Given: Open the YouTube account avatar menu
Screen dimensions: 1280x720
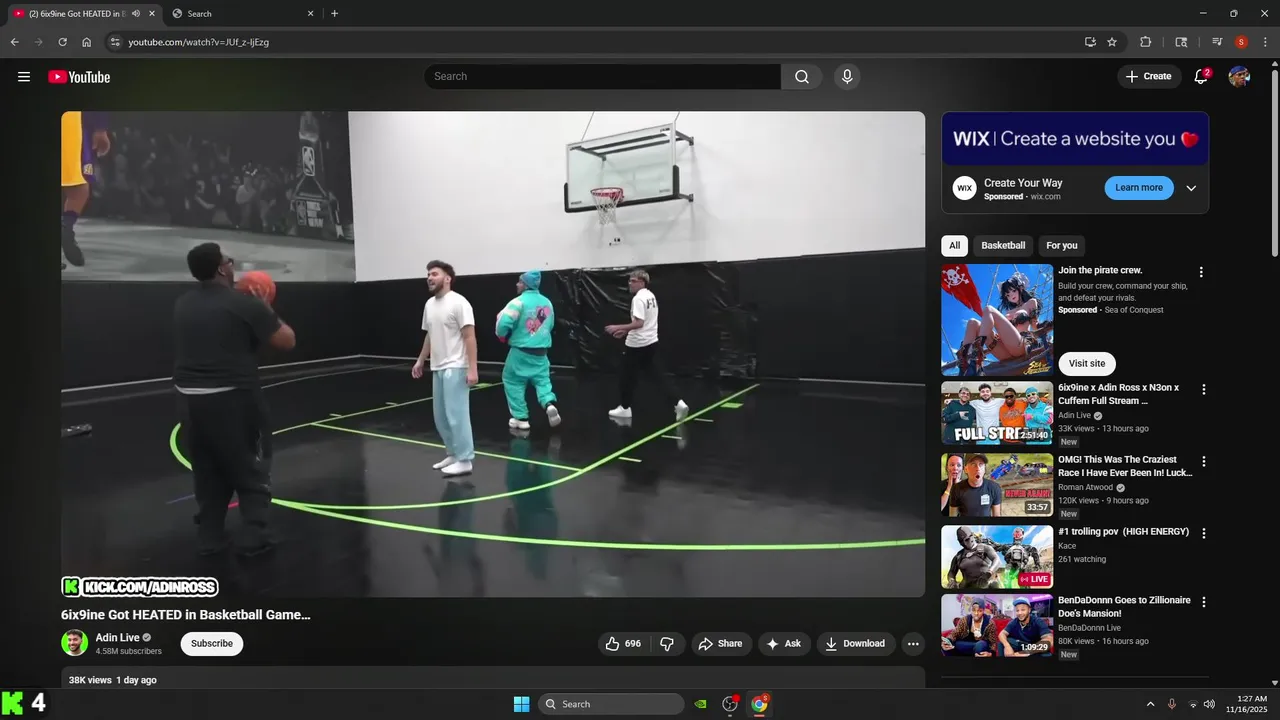Looking at the screenshot, I should click(1239, 77).
